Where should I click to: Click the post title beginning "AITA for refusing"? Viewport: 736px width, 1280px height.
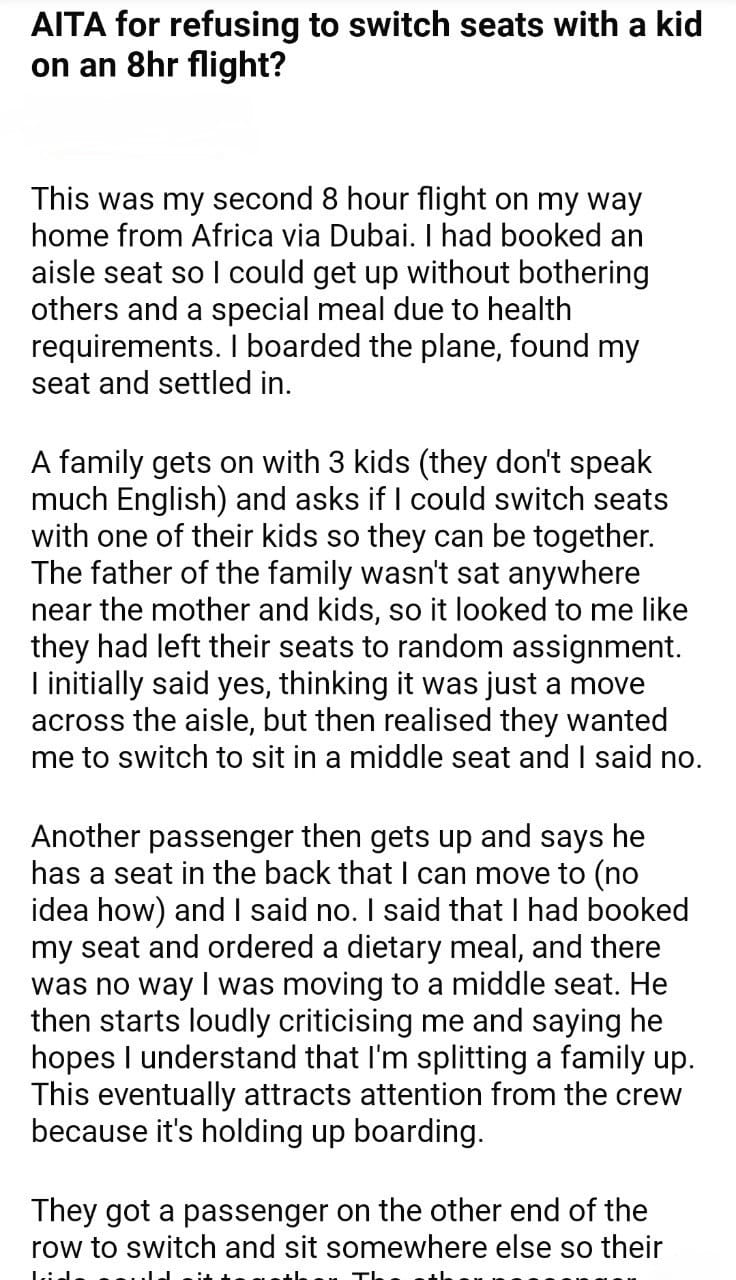click(x=367, y=44)
